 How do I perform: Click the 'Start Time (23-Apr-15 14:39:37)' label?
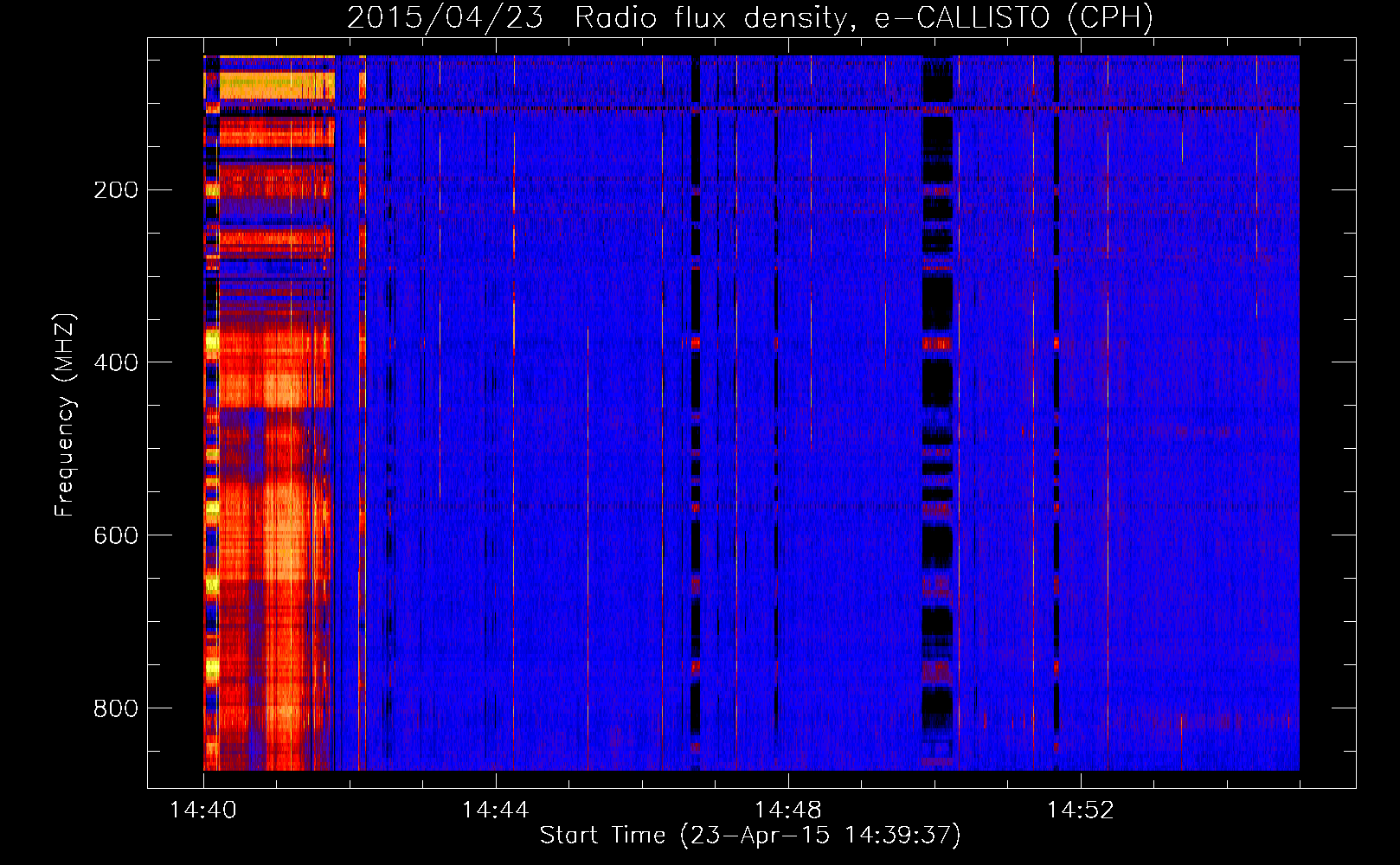750,836
